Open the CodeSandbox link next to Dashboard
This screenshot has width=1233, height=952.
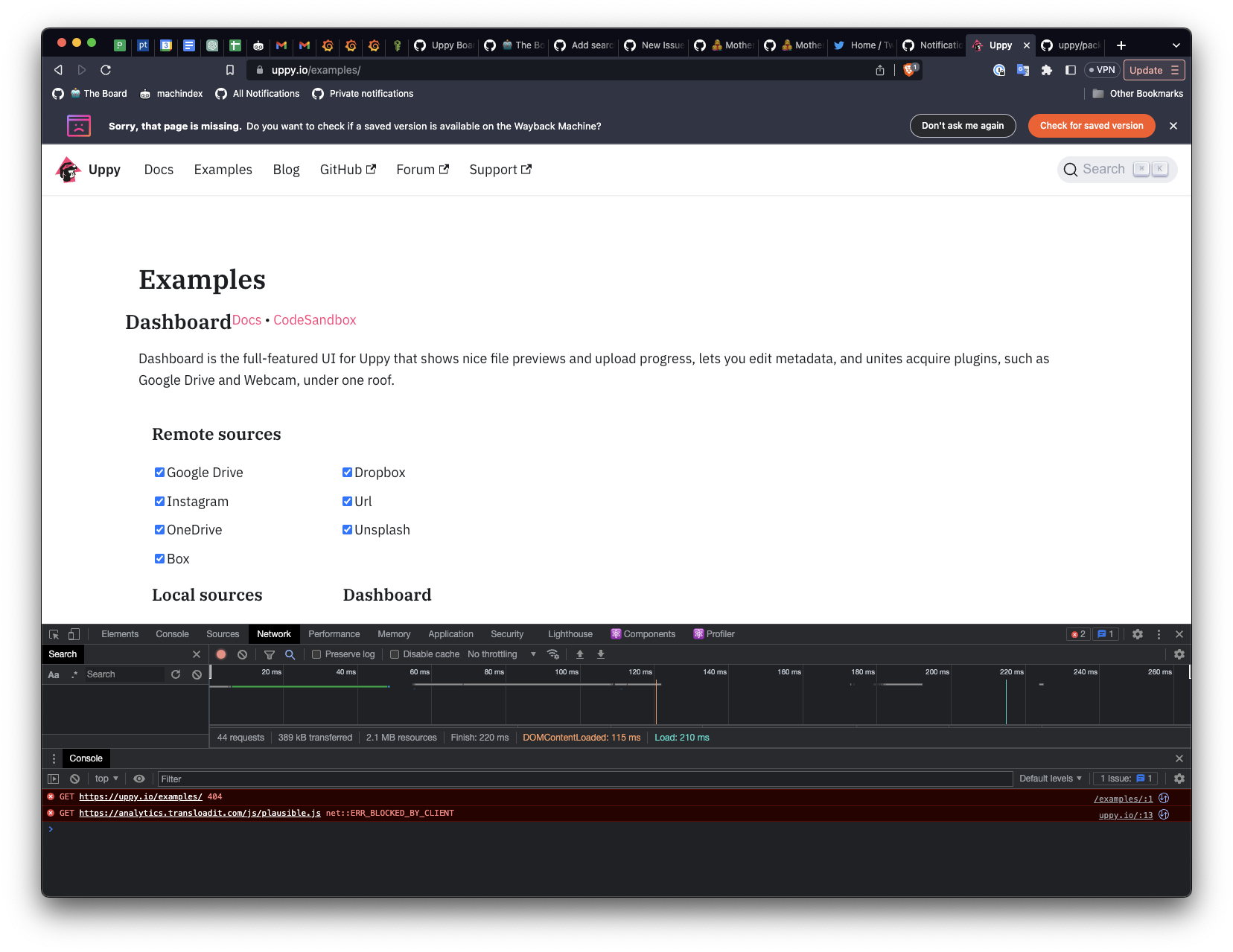314,320
